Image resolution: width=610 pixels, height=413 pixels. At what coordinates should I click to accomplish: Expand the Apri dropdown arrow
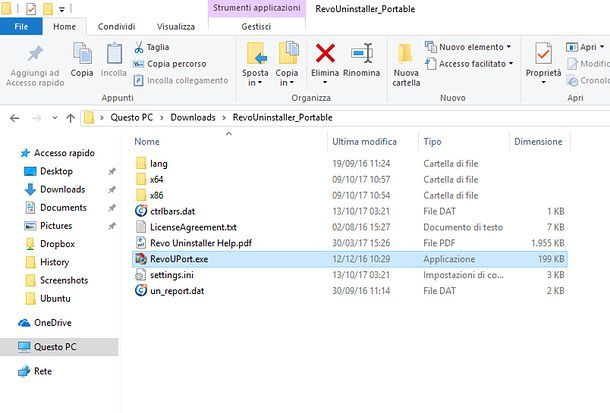[x=602, y=47]
